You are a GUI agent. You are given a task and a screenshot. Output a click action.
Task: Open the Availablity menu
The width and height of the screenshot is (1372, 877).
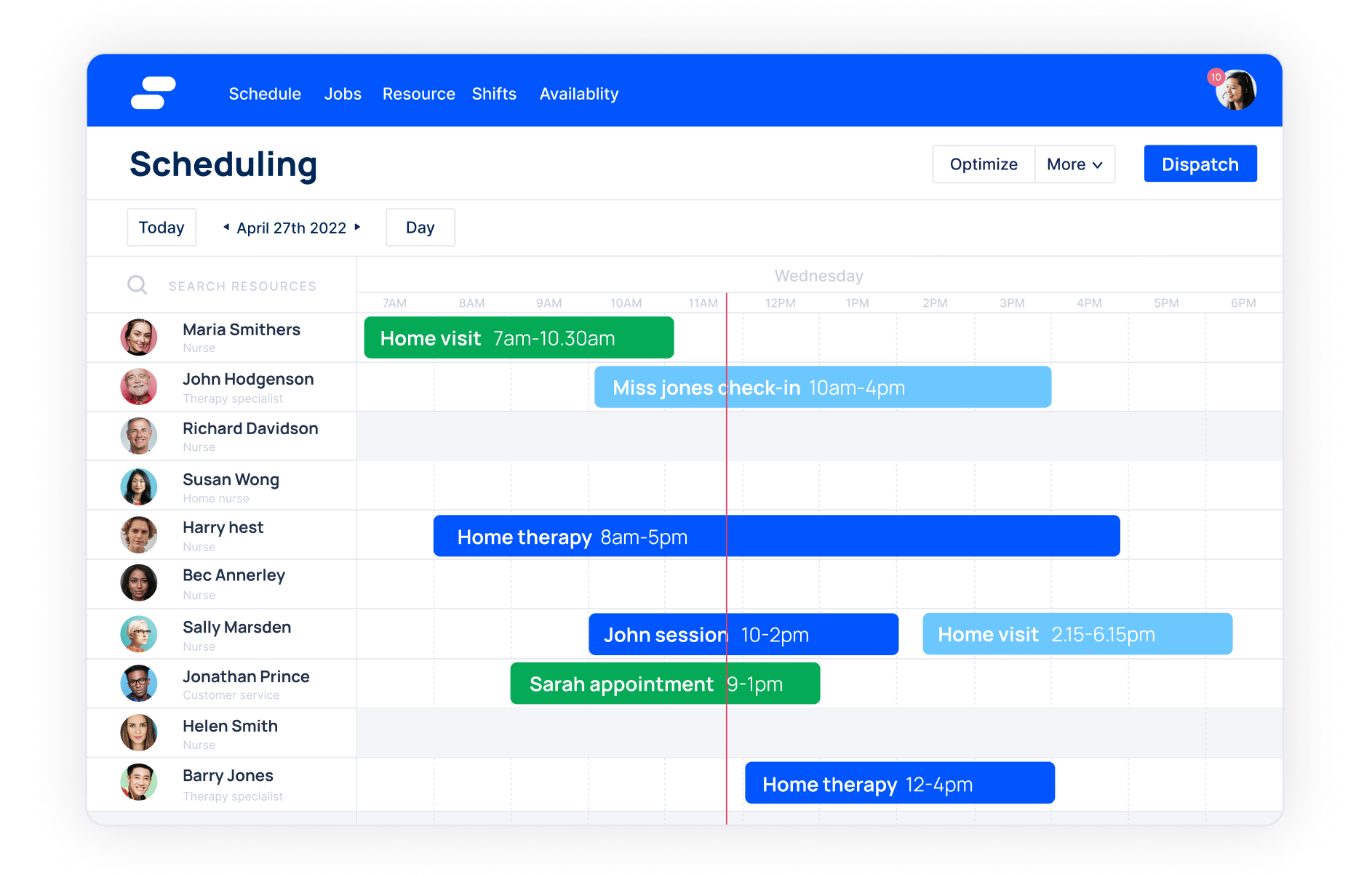pyautogui.click(x=579, y=94)
